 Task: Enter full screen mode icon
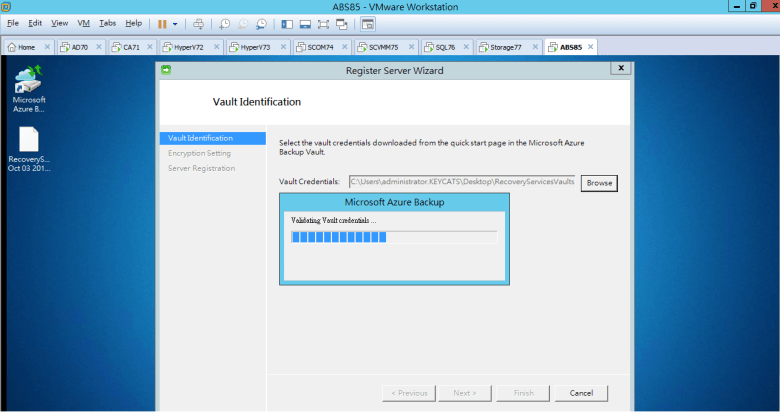[324, 23]
